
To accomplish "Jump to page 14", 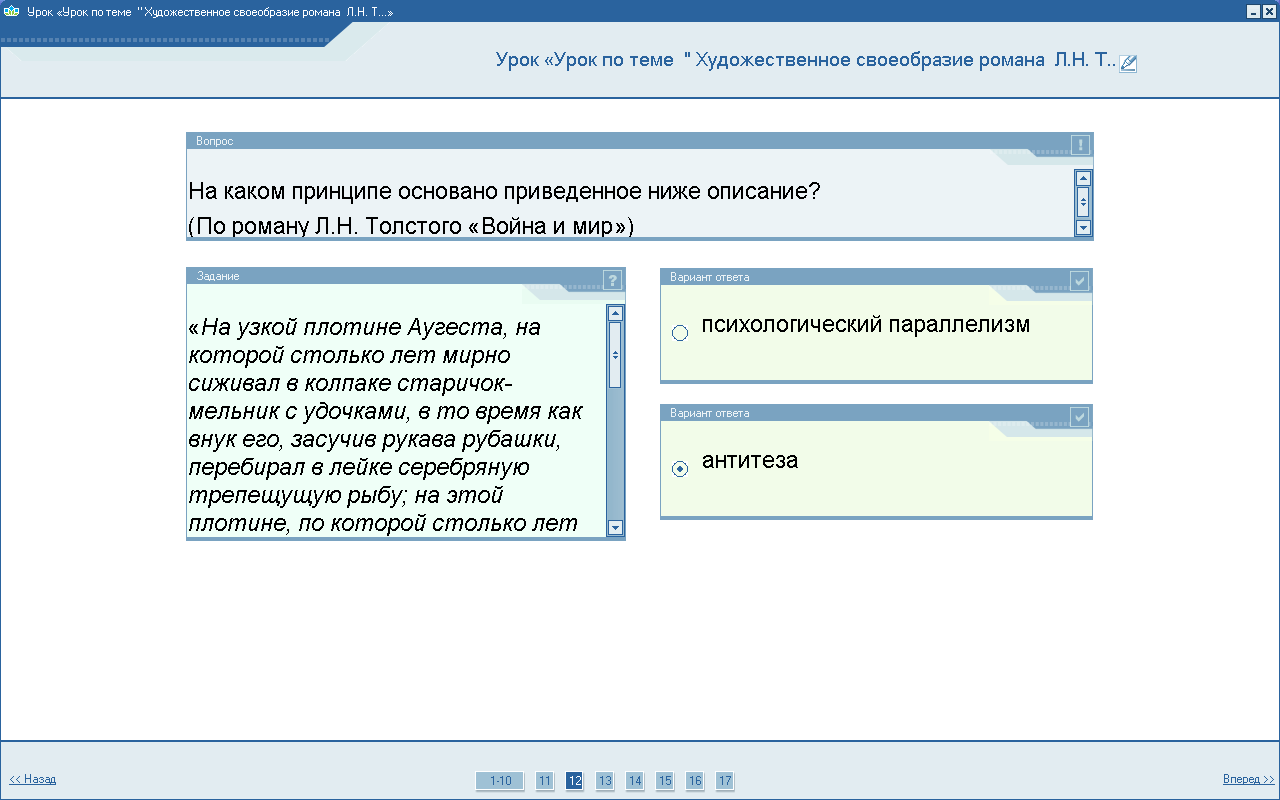I will 635,781.
